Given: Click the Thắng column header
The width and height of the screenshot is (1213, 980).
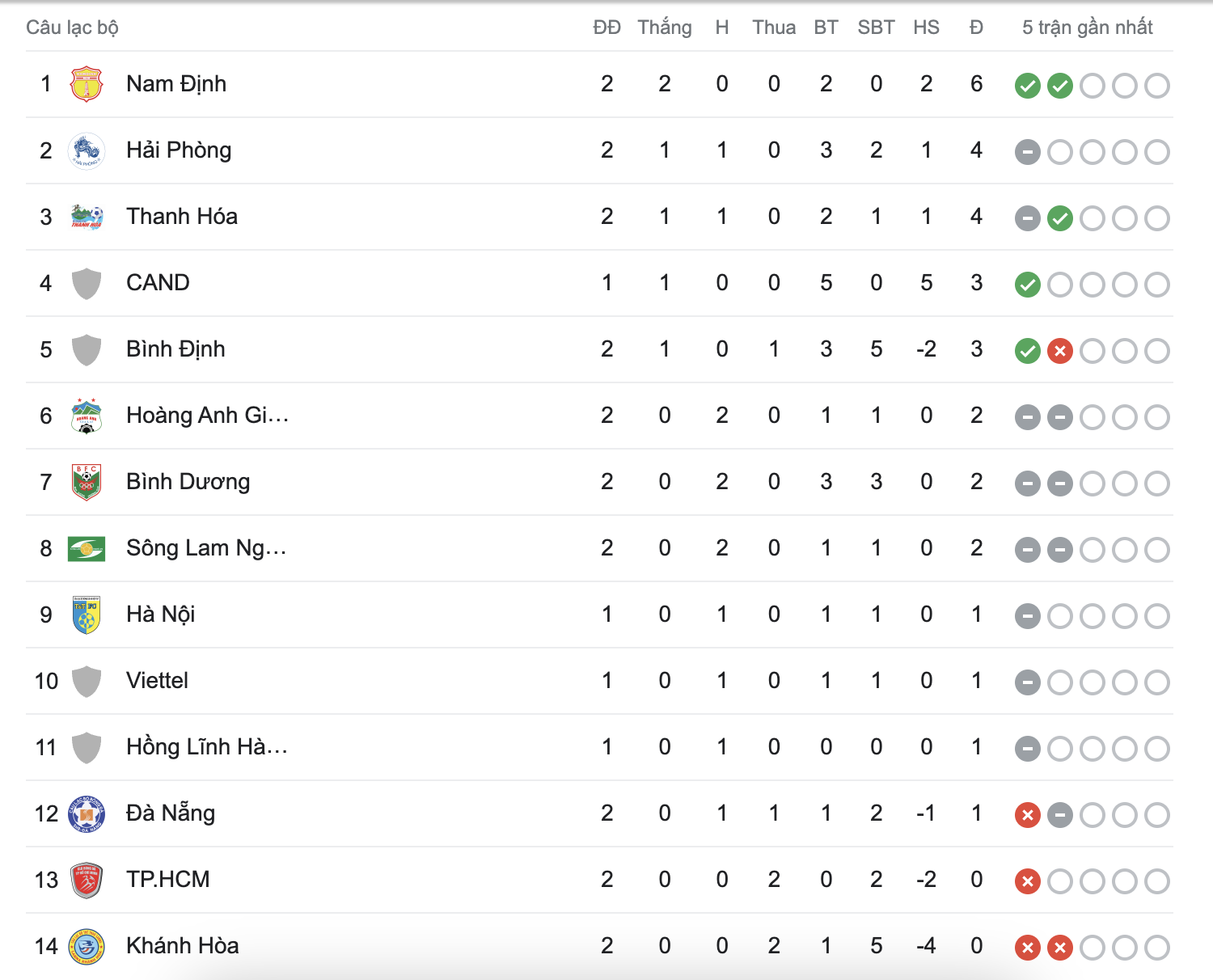Looking at the screenshot, I should pyautogui.click(x=664, y=27).
